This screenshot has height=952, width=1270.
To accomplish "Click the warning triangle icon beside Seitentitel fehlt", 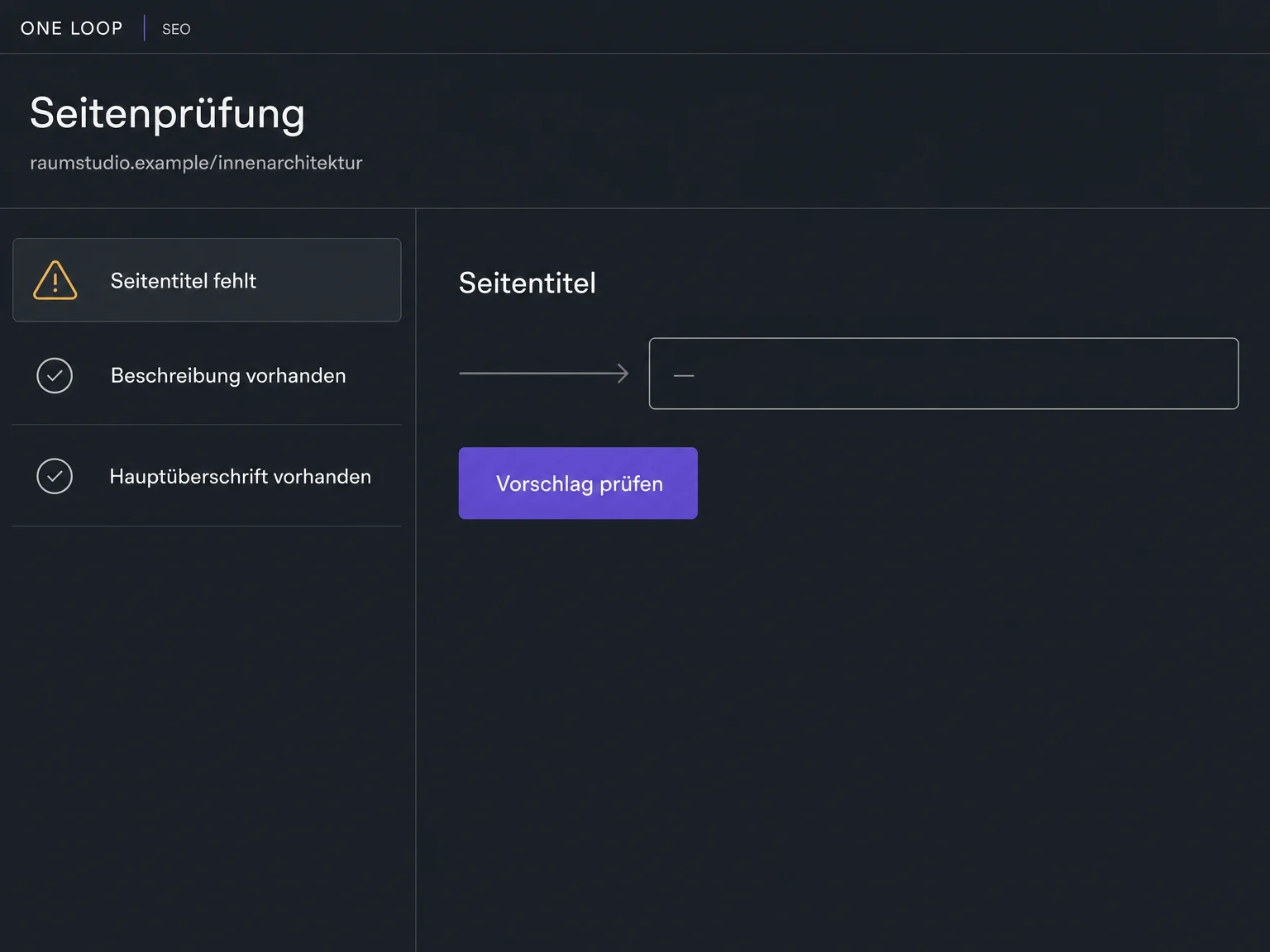I will click(55, 280).
